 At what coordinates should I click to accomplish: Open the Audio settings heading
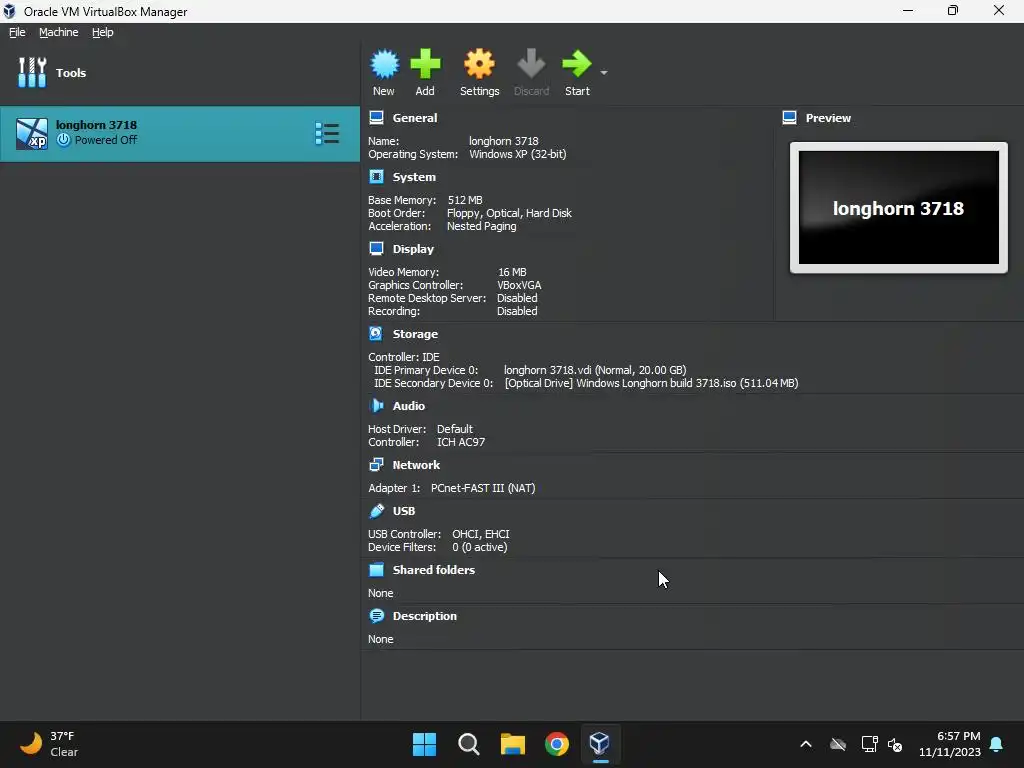[409, 406]
